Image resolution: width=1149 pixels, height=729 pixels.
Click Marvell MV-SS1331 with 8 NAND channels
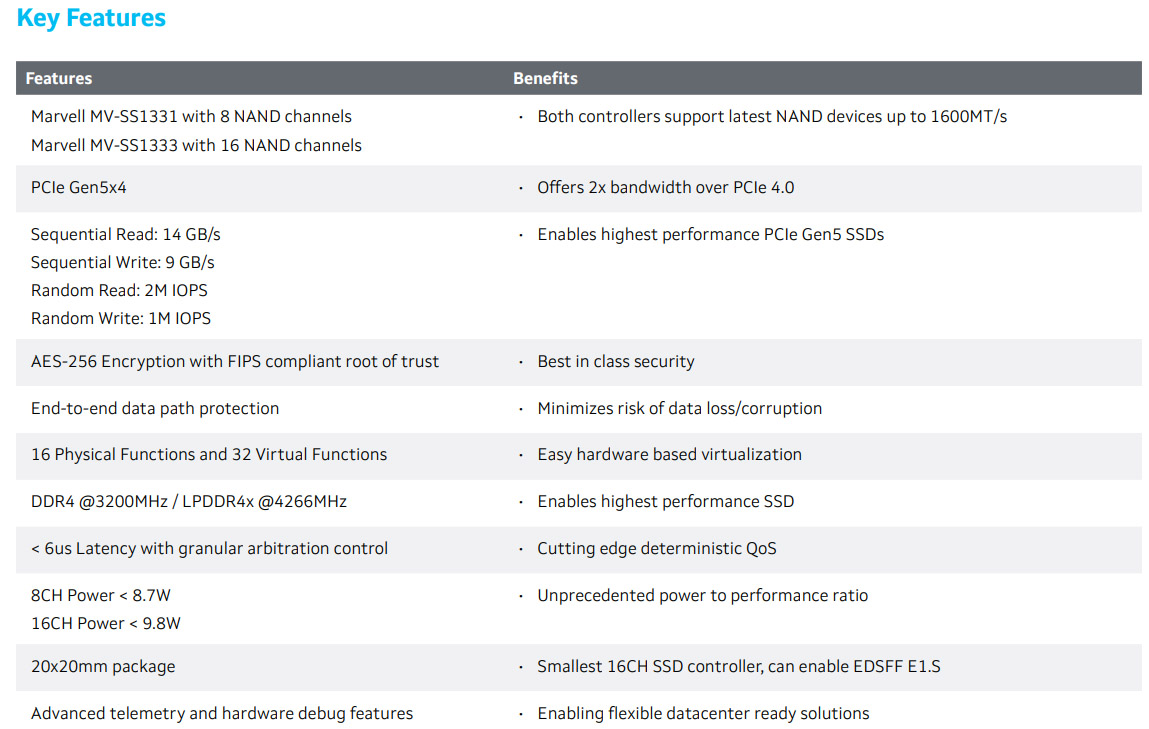pos(191,116)
